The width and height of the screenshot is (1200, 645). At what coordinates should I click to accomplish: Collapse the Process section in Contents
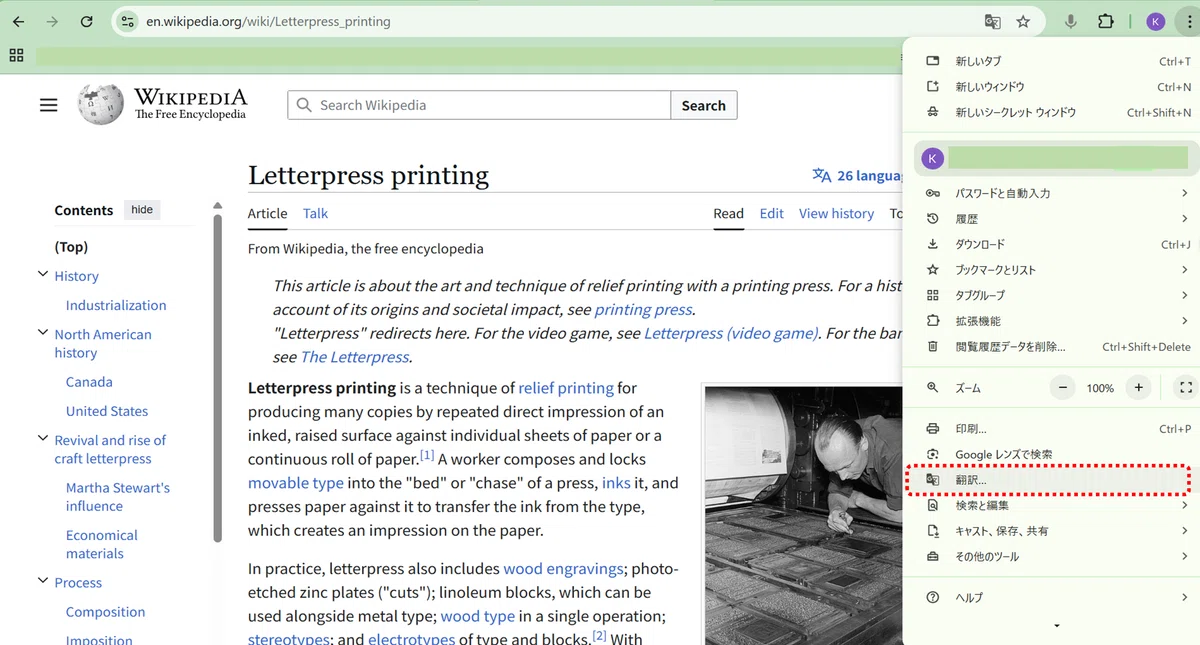(x=43, y=581)
